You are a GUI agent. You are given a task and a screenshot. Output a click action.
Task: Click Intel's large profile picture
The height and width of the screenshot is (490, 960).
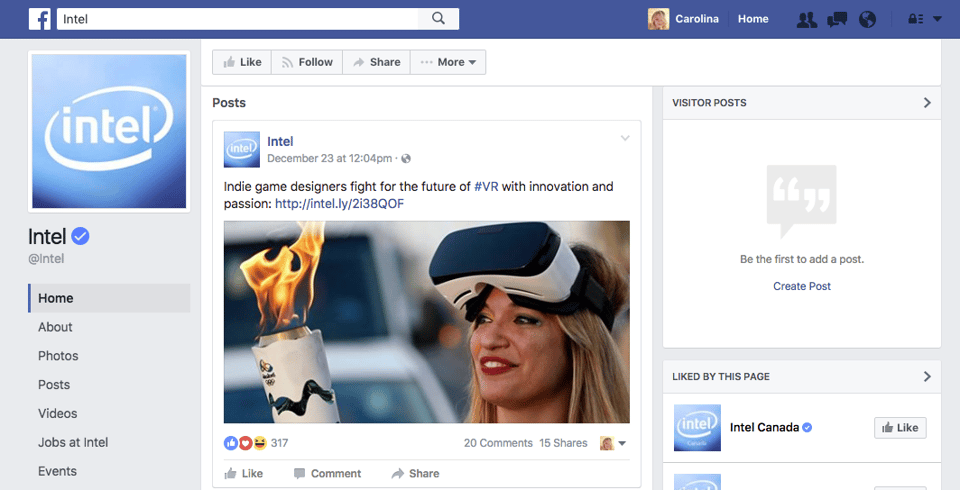coord(109,131)
